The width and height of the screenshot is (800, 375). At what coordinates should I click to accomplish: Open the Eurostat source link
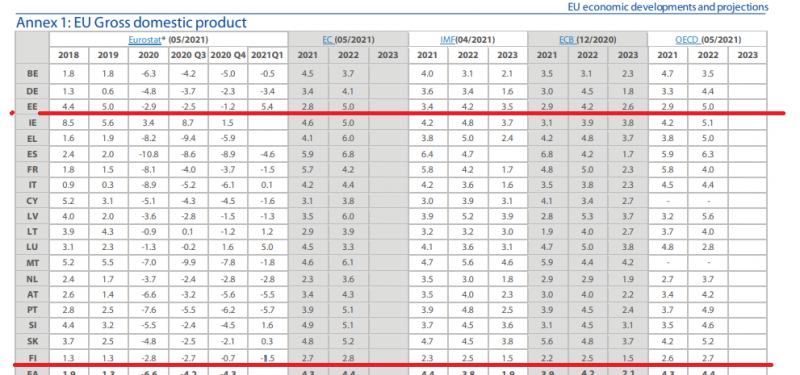point(144,39)
